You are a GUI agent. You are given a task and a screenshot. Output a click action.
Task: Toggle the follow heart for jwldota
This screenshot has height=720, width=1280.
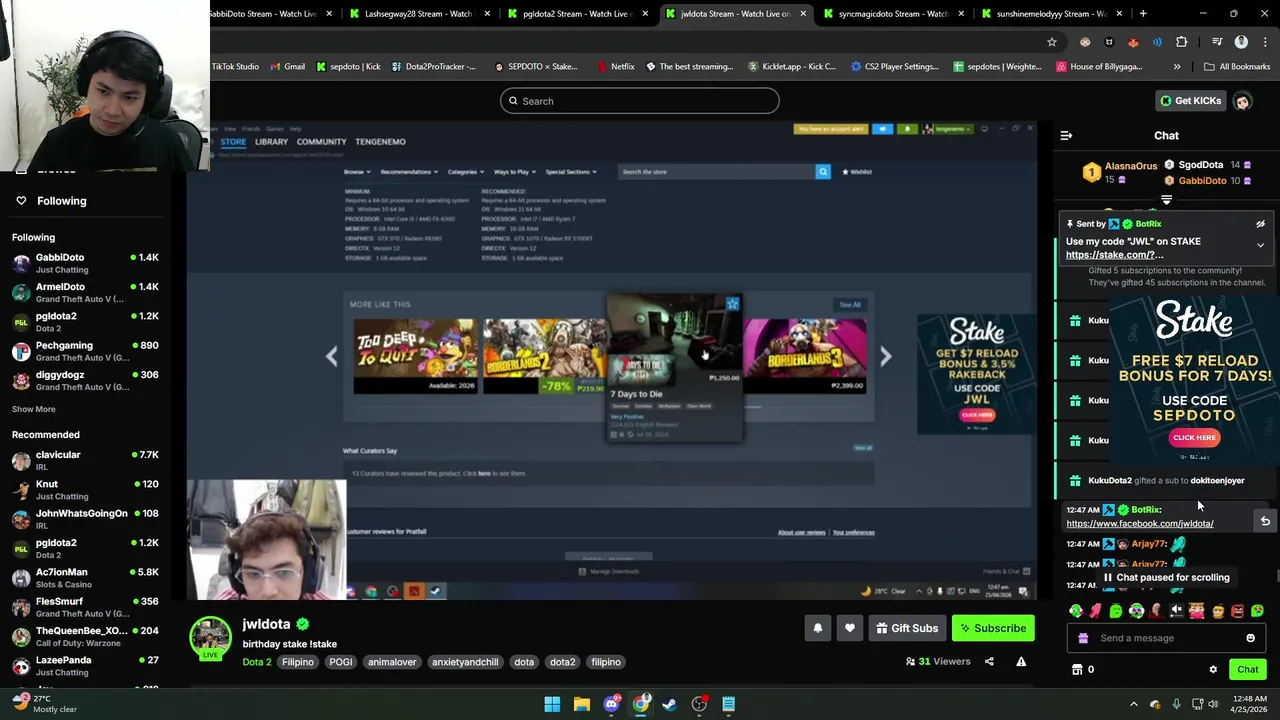849,628
